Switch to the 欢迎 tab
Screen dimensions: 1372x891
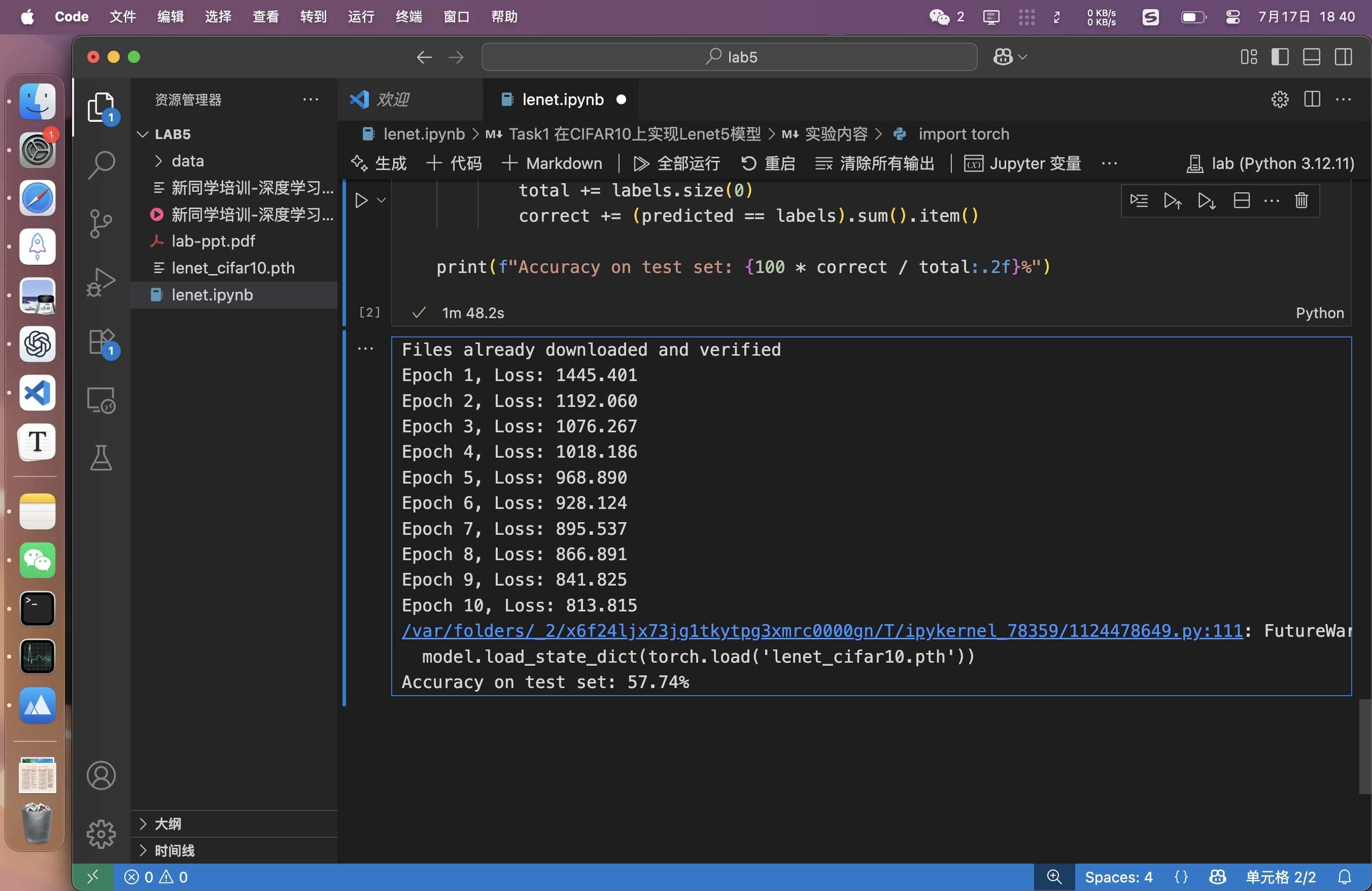click(x=392, y=99)
